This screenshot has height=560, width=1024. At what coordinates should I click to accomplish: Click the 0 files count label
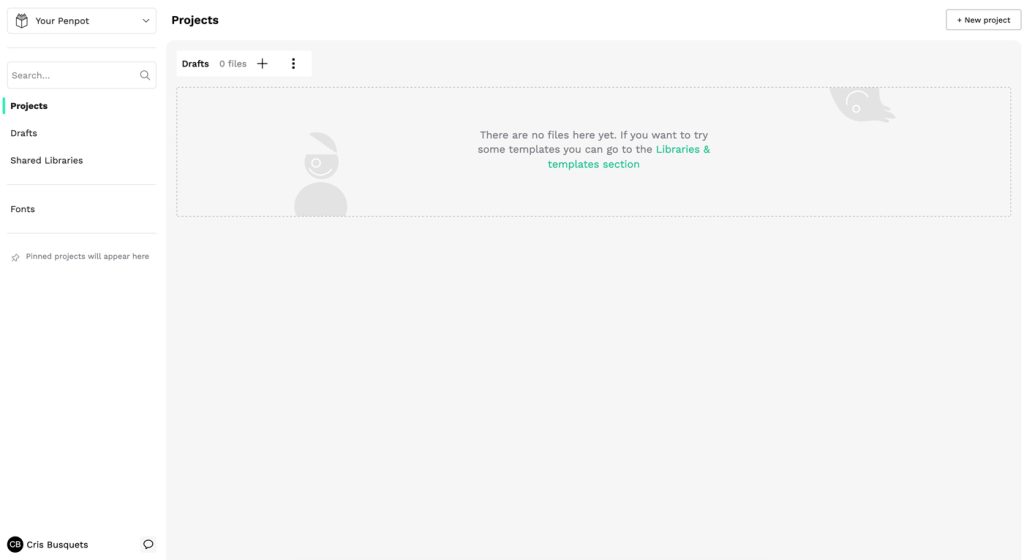[233, 64]
